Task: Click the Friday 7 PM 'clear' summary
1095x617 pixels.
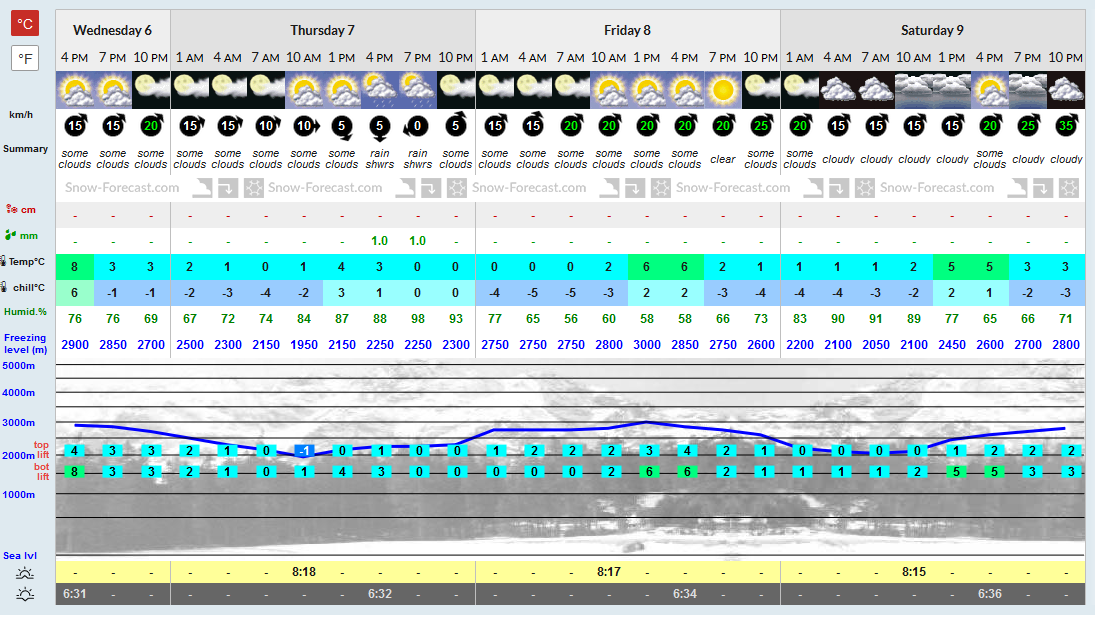Action: pos(723,159)
